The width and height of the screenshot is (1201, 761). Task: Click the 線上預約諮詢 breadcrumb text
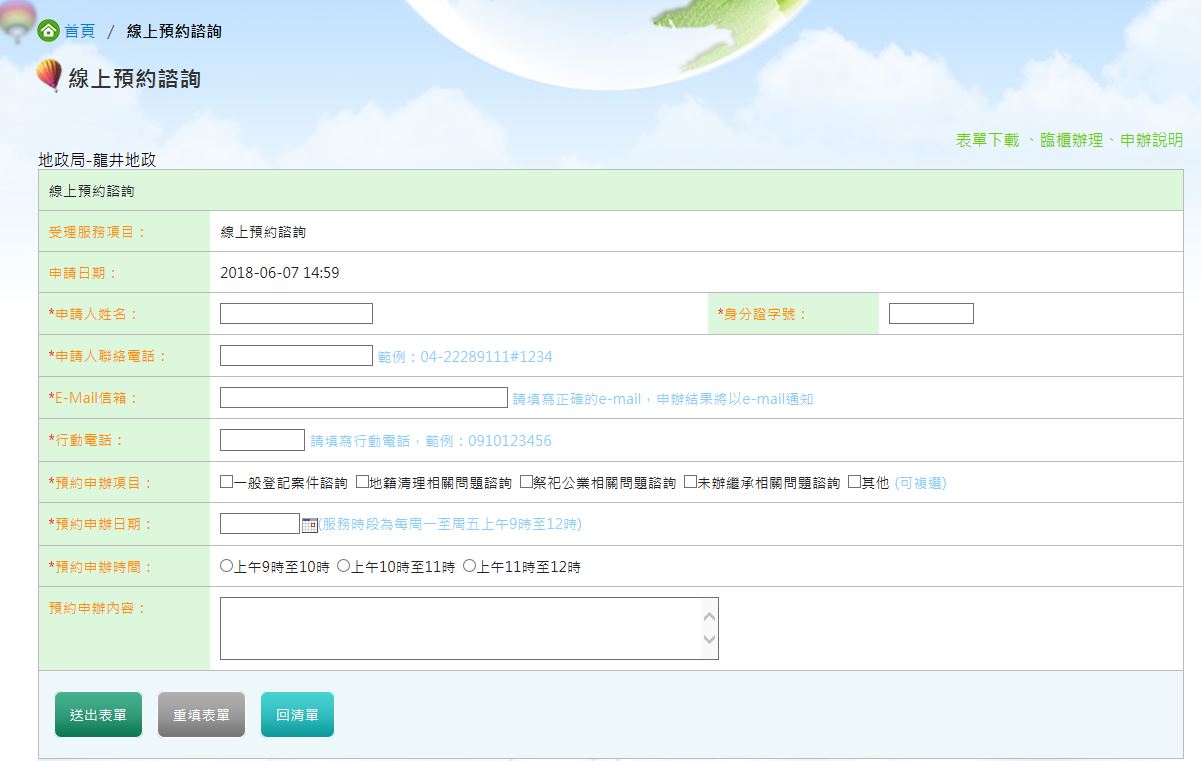point(174,31)
